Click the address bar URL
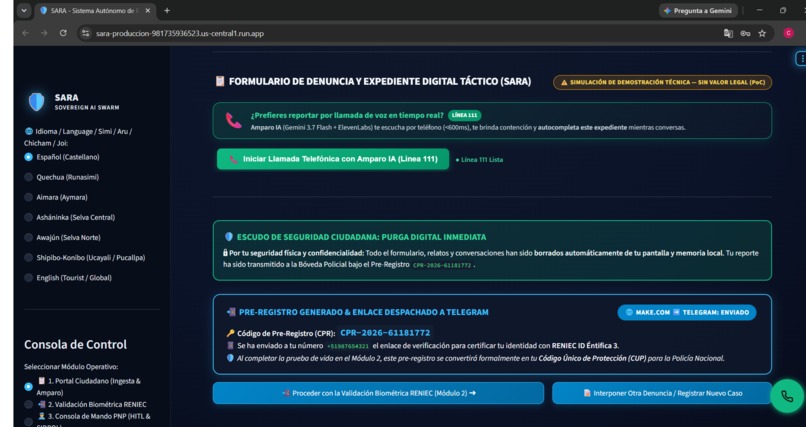 pyautogui.click(x=179, y=33)
